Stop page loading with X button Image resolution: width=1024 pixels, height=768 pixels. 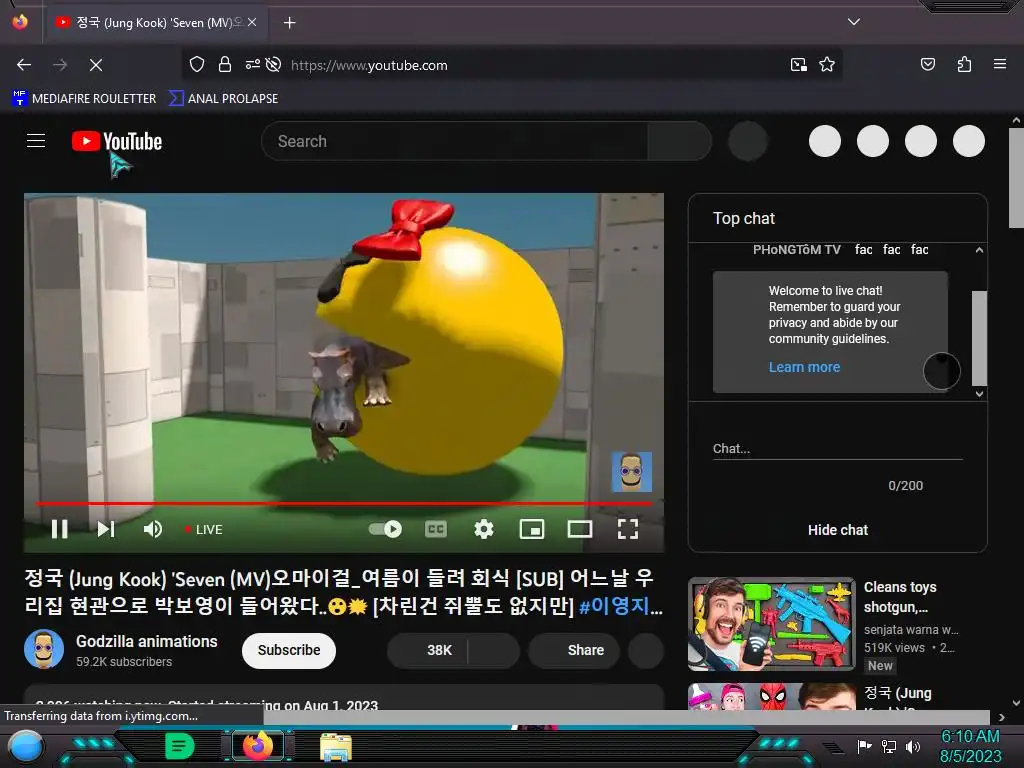[x=96, y=65]
